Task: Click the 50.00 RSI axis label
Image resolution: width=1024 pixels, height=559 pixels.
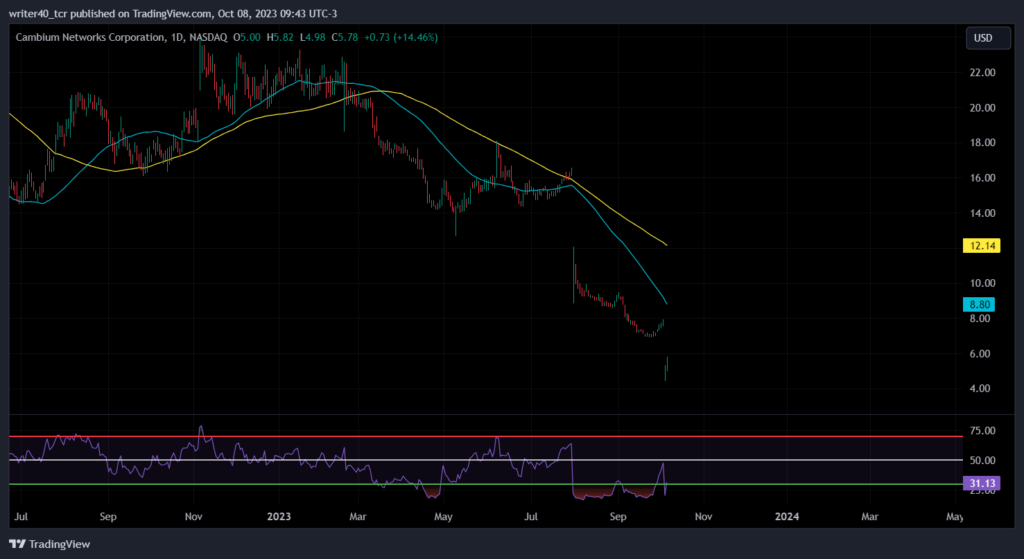Action: [983, 460]
